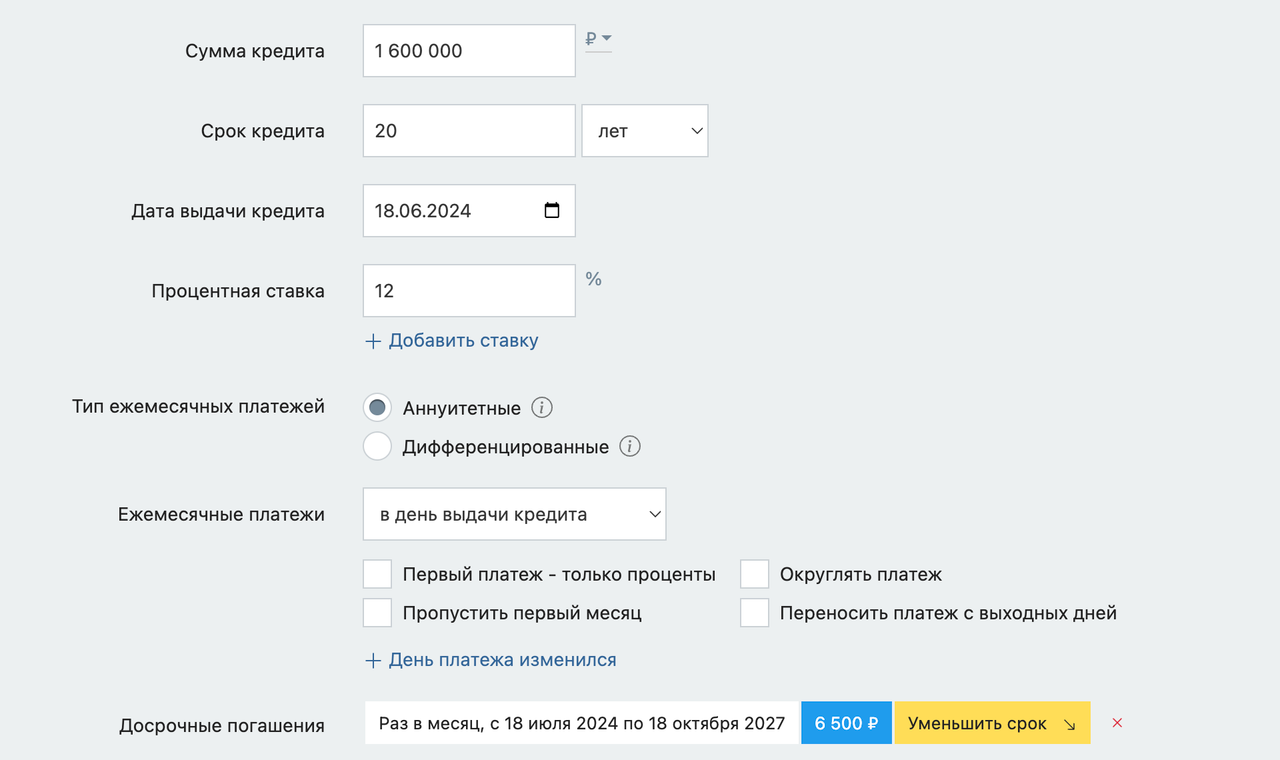Tick 'Переносить платеж с выходных дней'

(x=755, y=612)
